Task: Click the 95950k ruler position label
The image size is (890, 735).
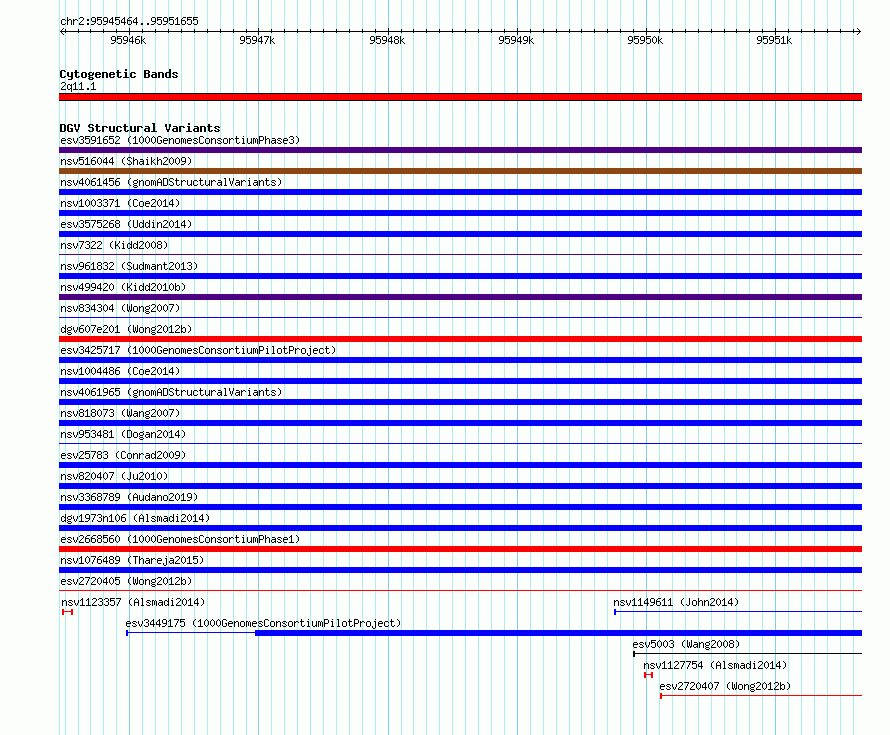Action: [x=645, y=40]
